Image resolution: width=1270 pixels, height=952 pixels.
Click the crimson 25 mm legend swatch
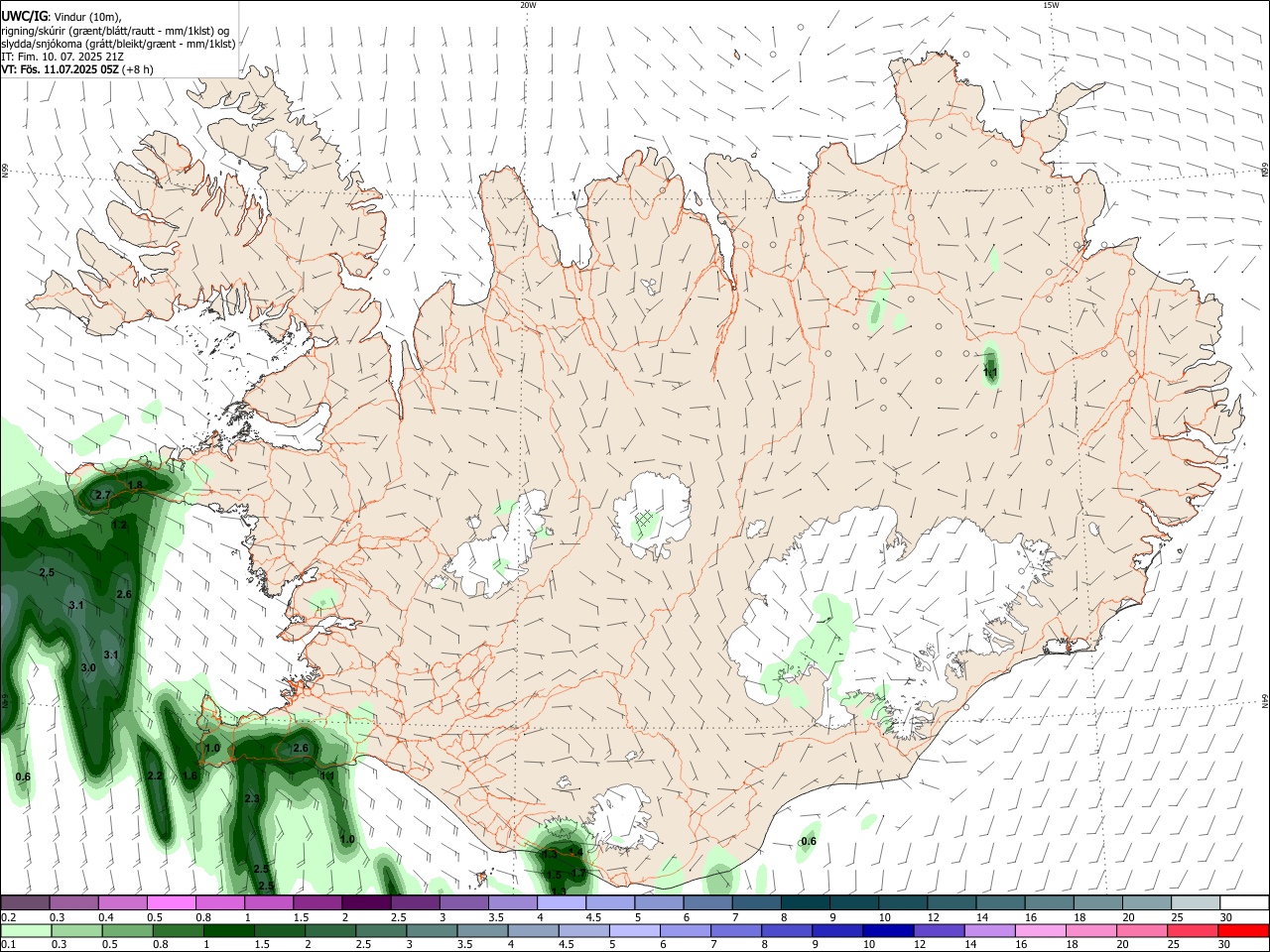pyautogui.click(x=1194, y=930)
